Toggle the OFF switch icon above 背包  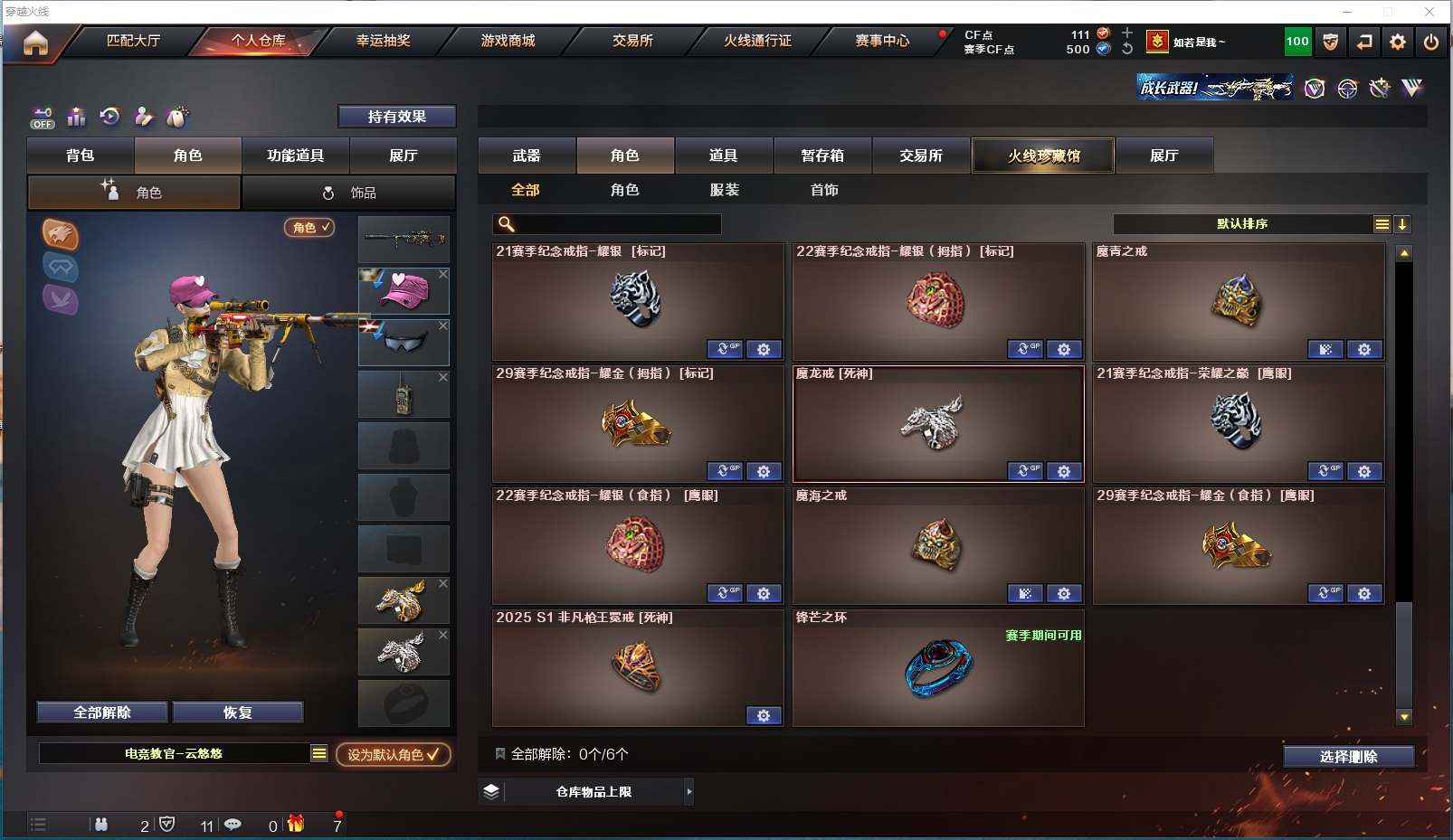pyautogui.click(x=43, y=118)
